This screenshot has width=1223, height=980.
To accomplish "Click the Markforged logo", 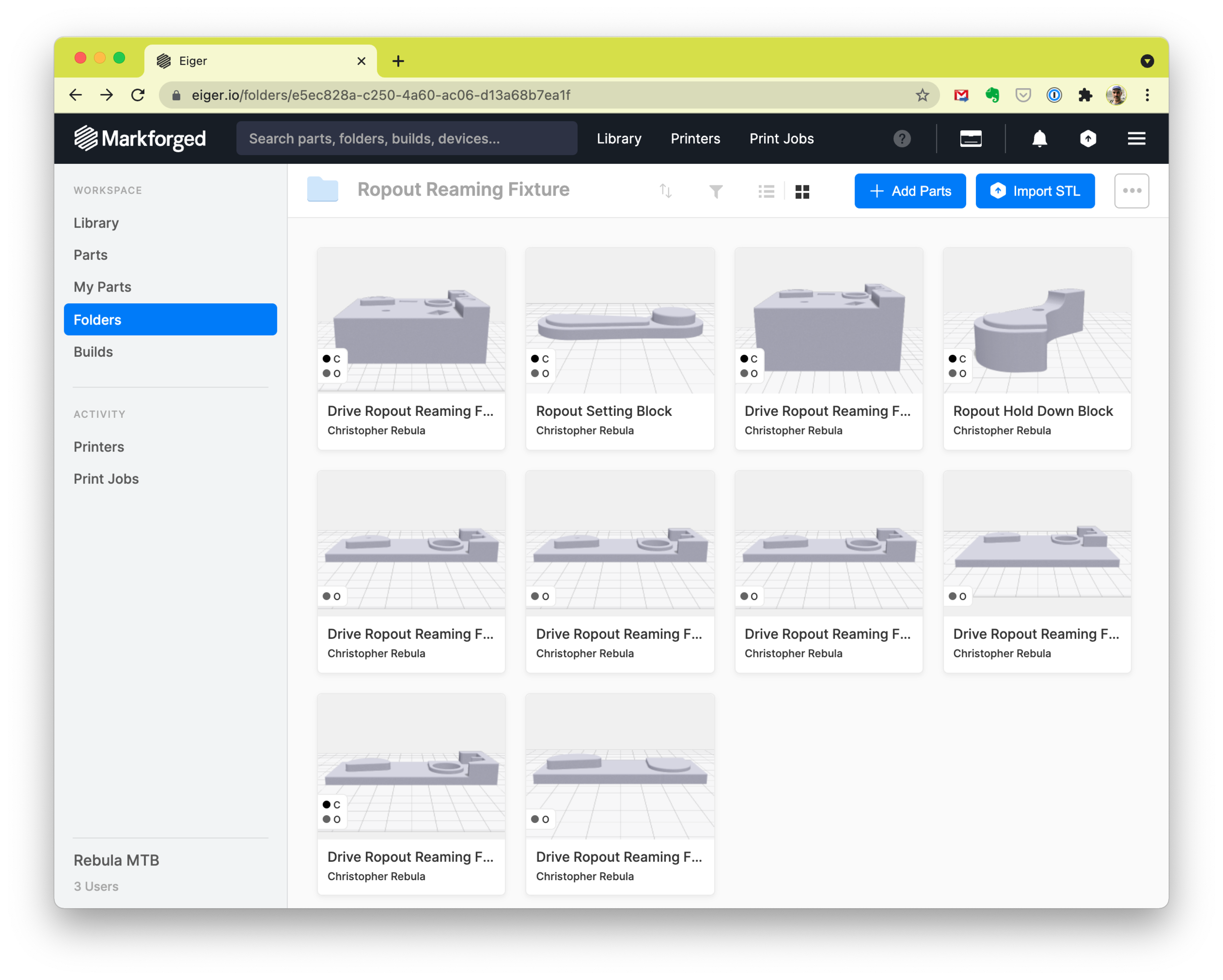I will coord(139,138).
